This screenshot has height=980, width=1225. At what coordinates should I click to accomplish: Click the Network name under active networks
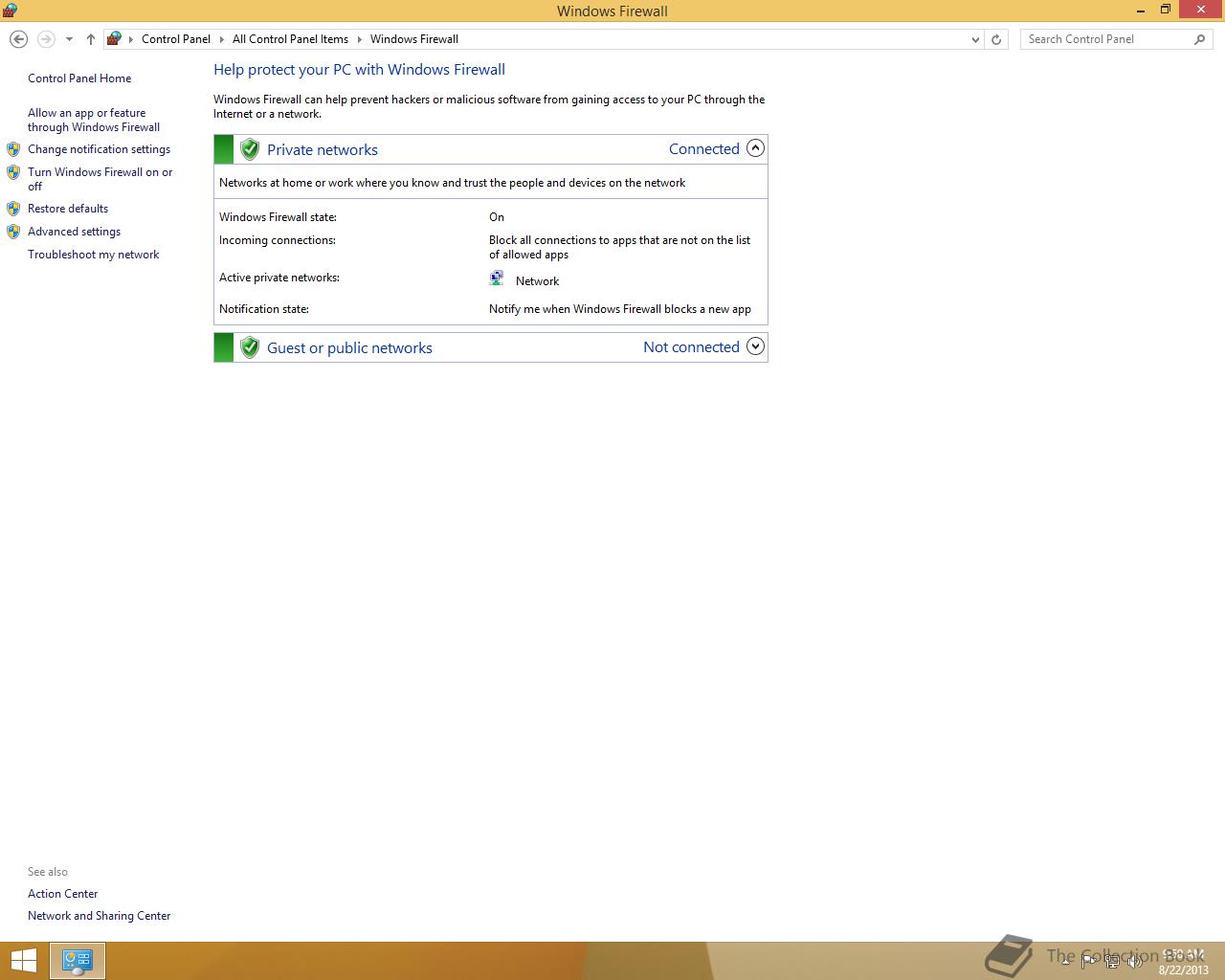click(537, 281)
